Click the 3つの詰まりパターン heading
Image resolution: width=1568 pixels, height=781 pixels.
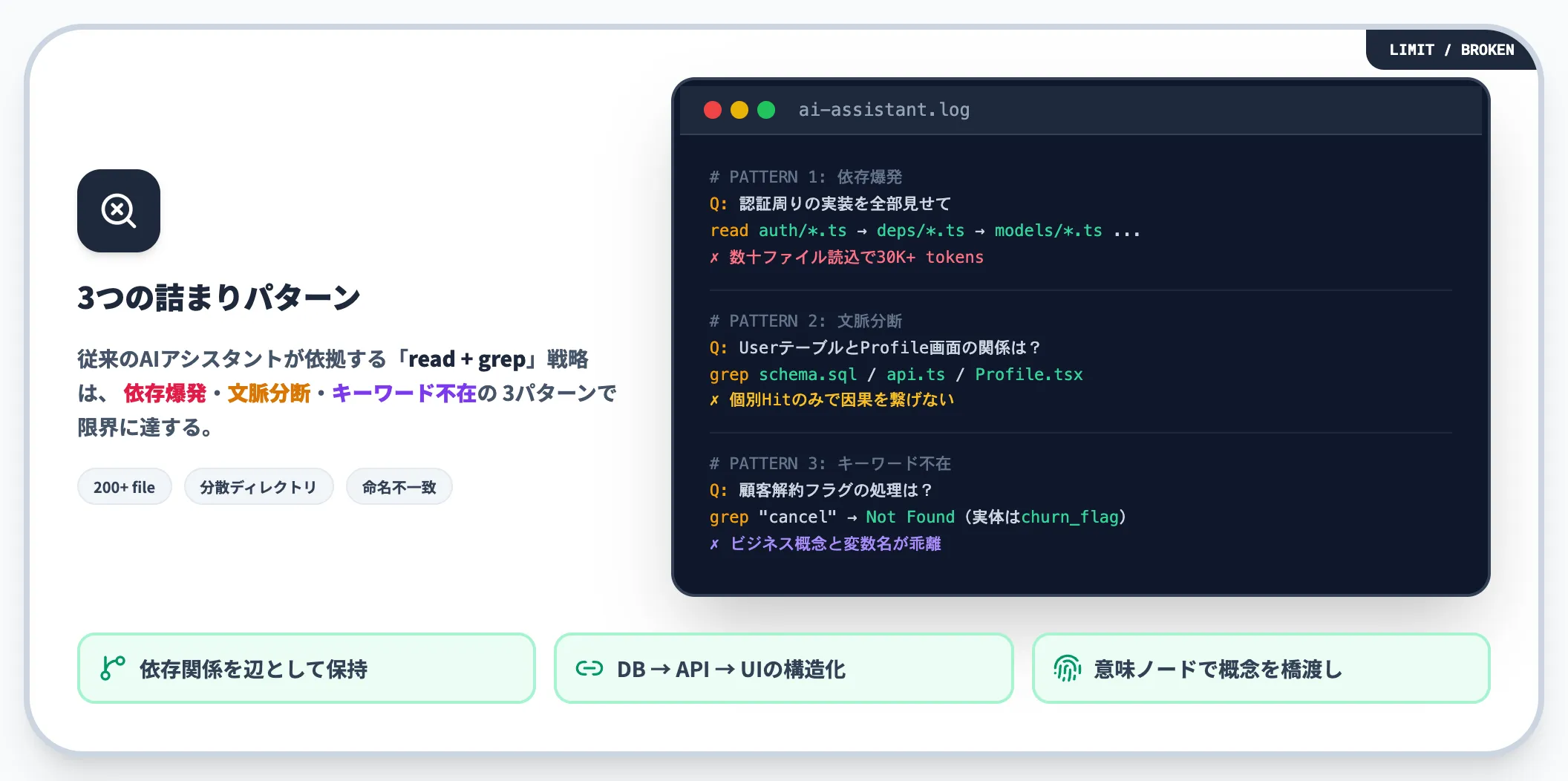(219, 298)
